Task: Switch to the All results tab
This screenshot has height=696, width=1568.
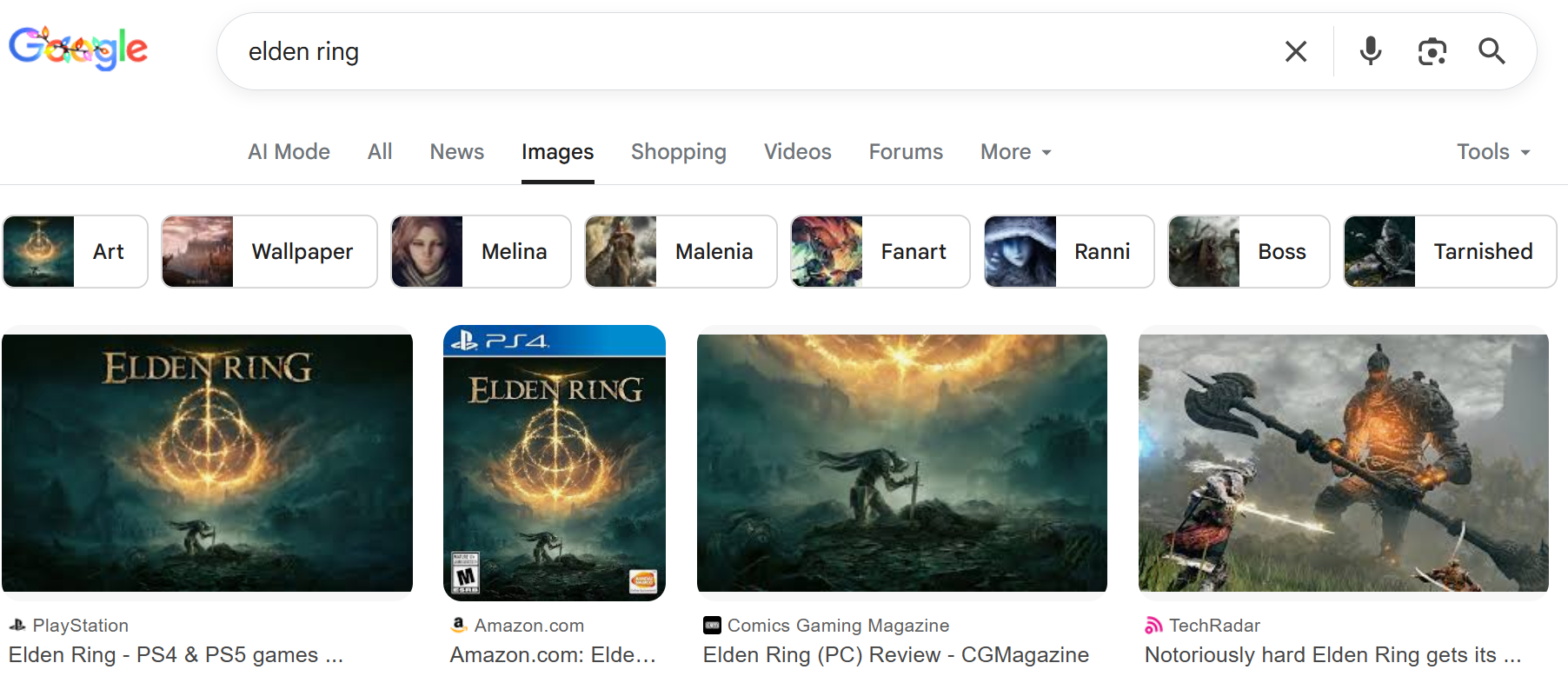Action: coord(380,152)
